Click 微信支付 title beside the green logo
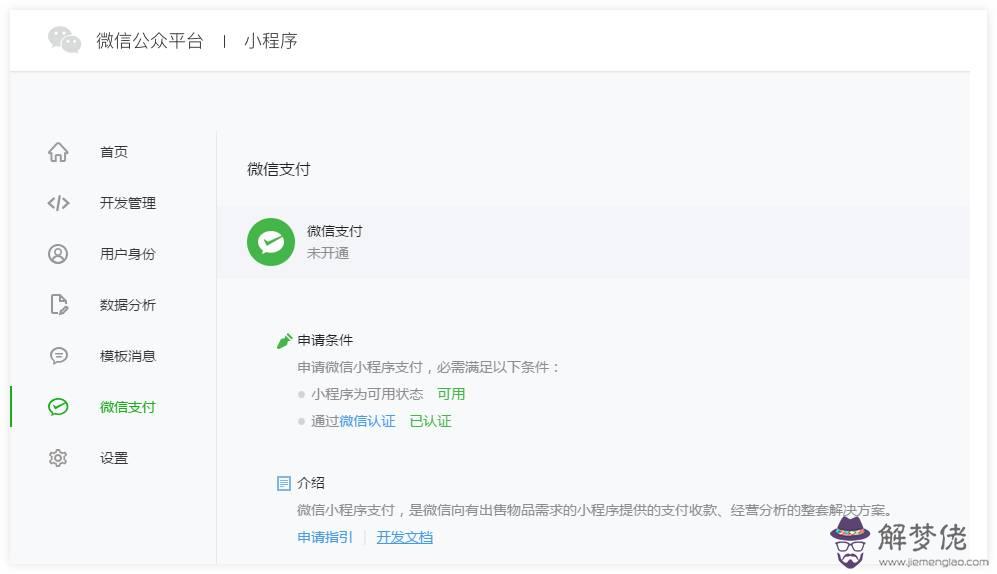Viewport: 997px width, 574px height. tap(334, 231)
